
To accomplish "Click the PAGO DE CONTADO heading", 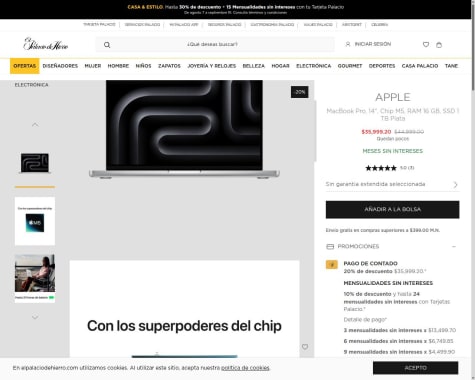I will (370, 263).
